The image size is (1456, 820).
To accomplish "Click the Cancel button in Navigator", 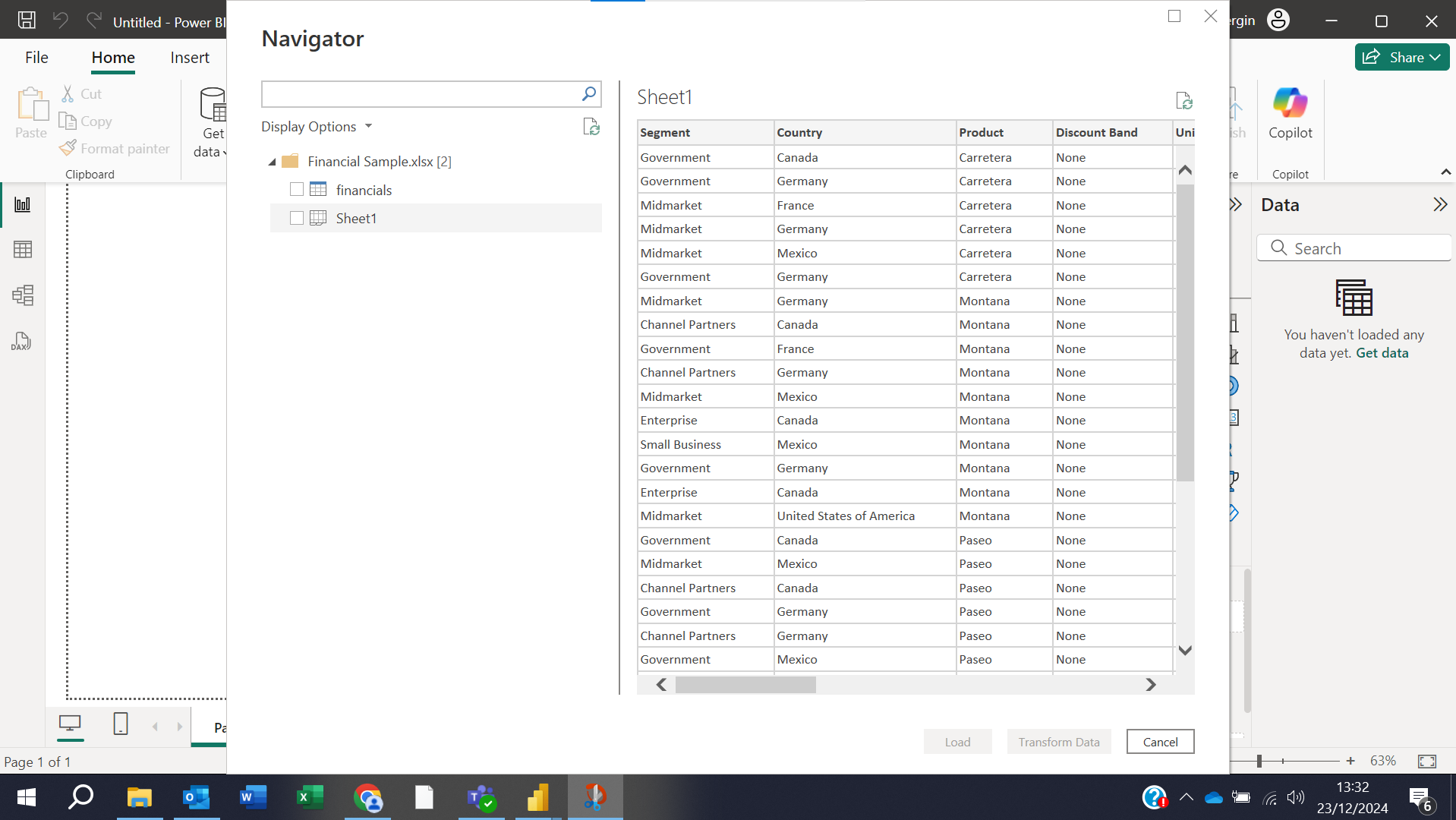I will [x=1160, y=742].
